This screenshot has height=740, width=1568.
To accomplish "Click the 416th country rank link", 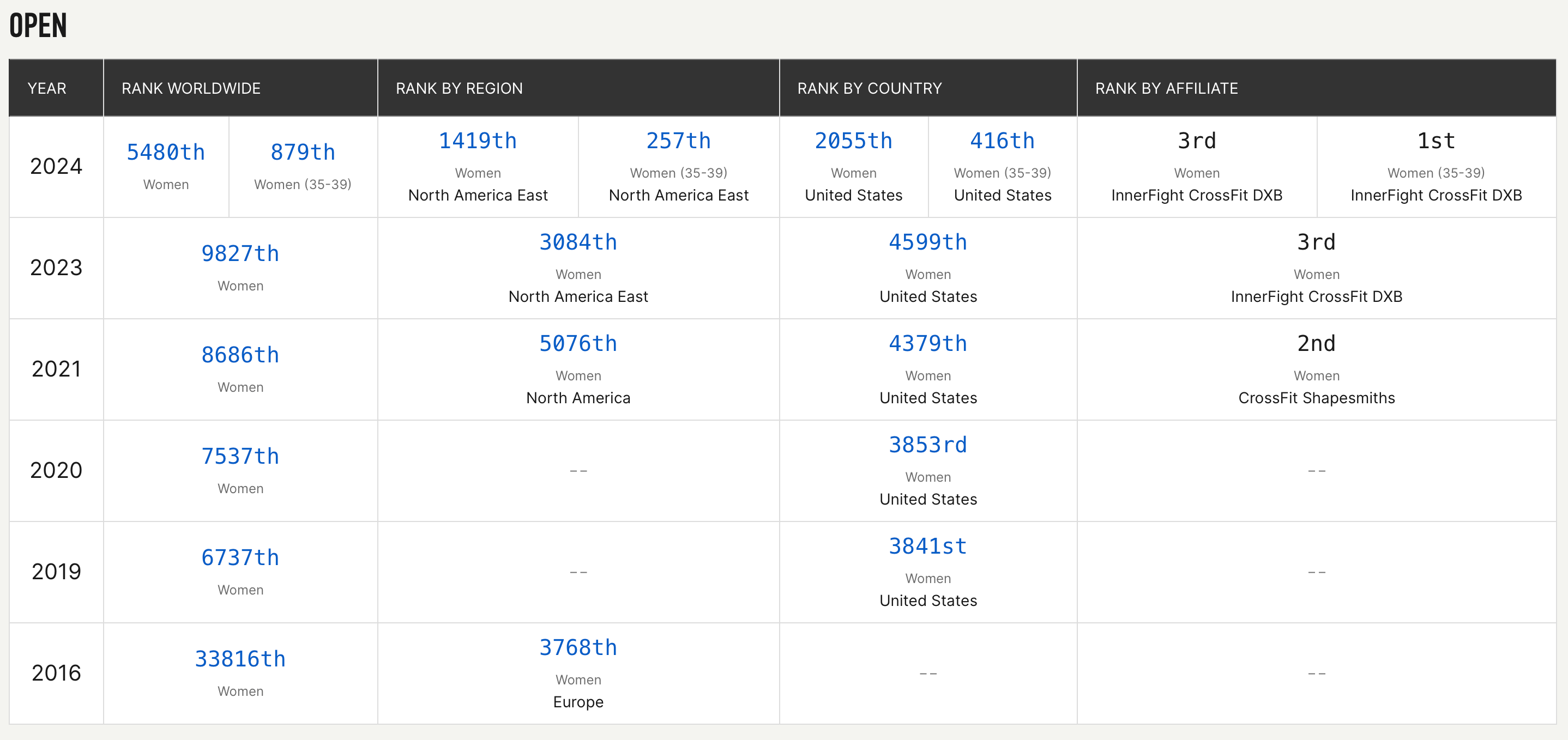I will (1002, 141).
